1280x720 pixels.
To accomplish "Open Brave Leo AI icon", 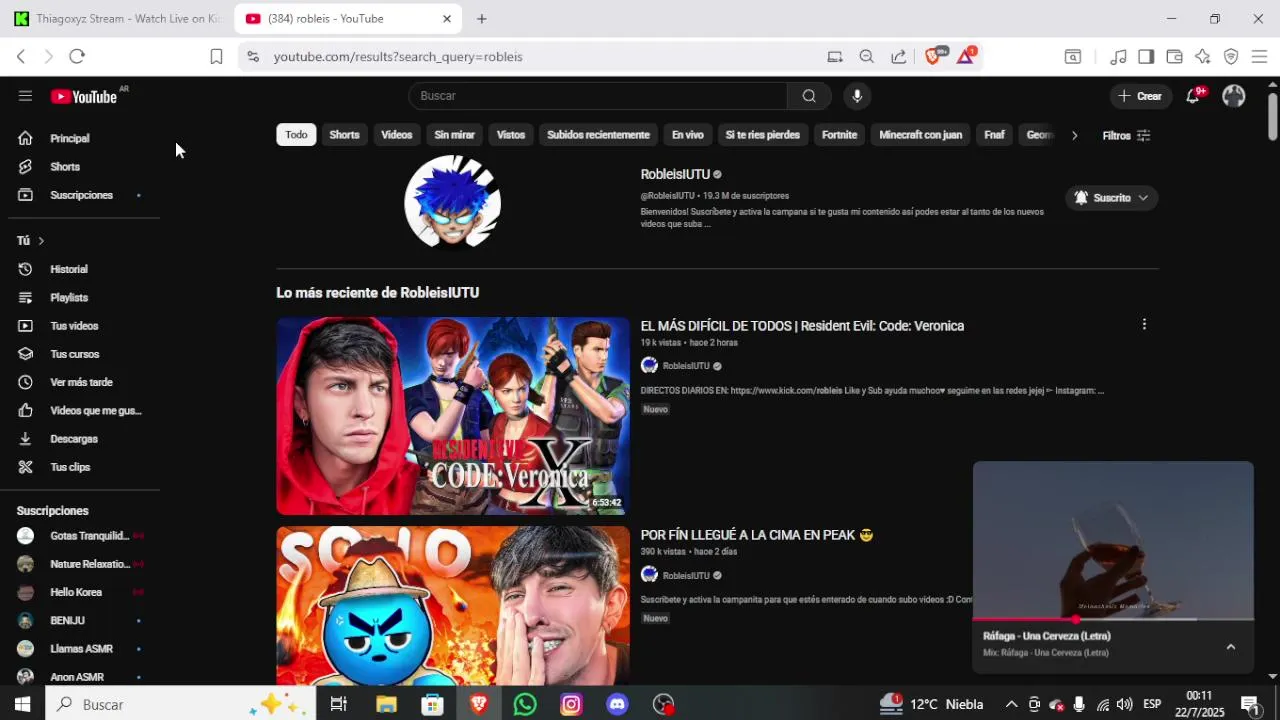I will (x=1202, y=57).
